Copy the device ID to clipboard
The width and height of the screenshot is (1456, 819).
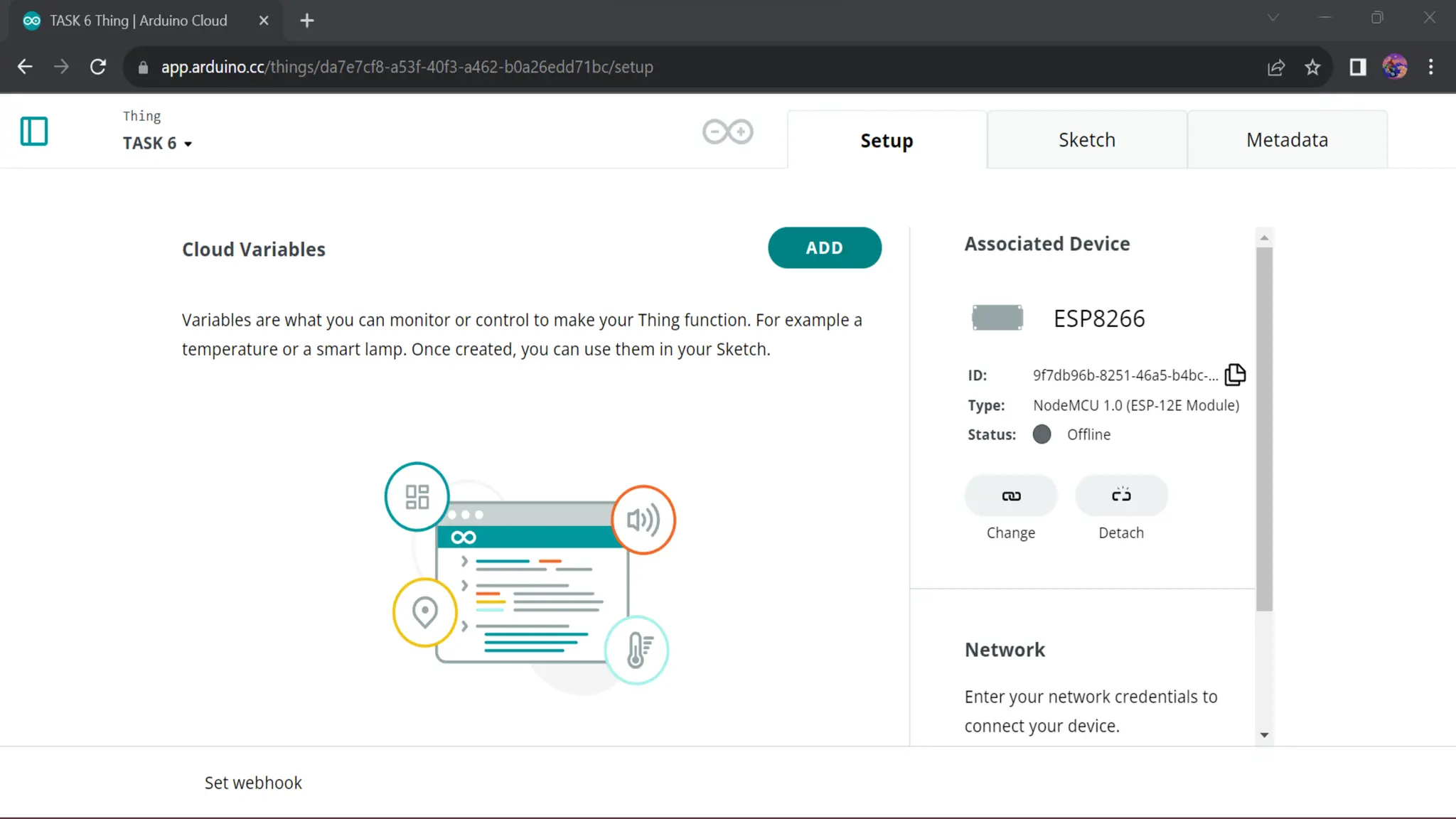1235,375
